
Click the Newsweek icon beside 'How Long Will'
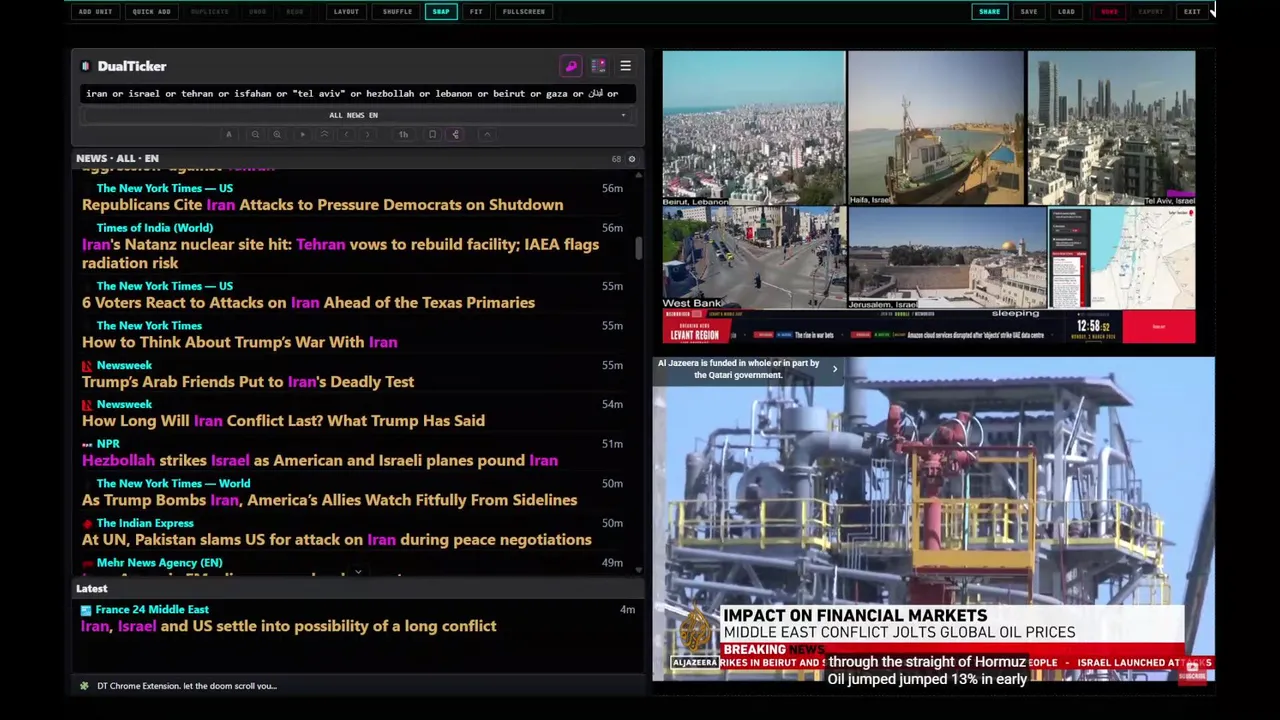point(87,405)
